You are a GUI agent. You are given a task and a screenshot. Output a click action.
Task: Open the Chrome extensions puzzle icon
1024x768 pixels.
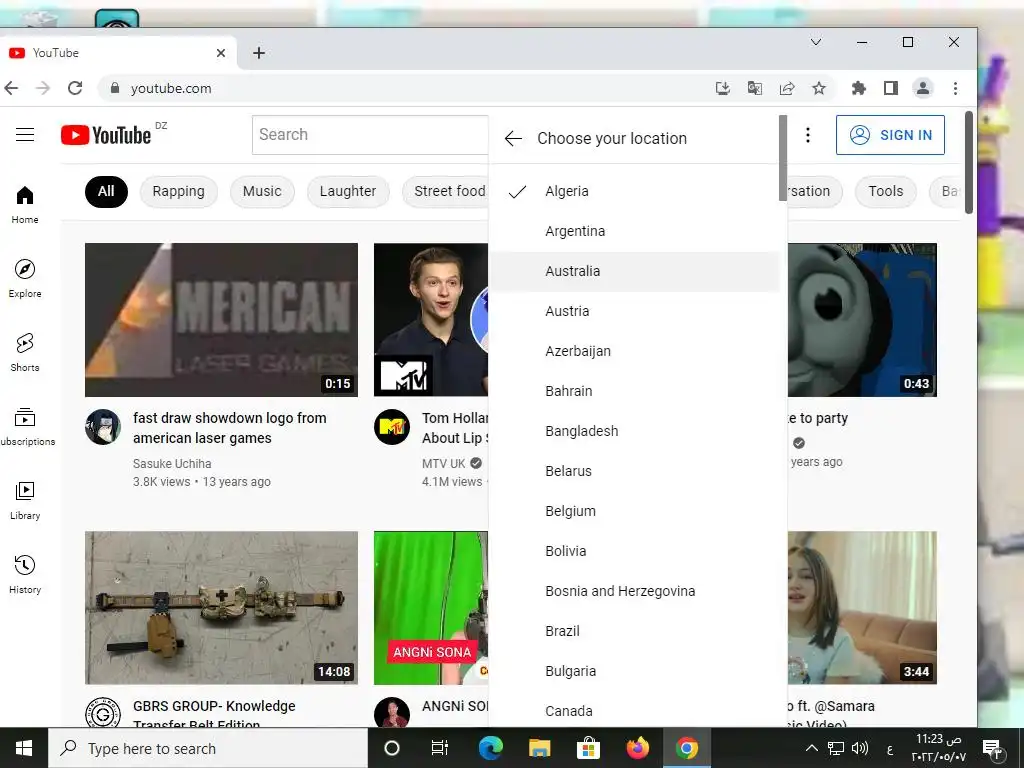(859, 88)
